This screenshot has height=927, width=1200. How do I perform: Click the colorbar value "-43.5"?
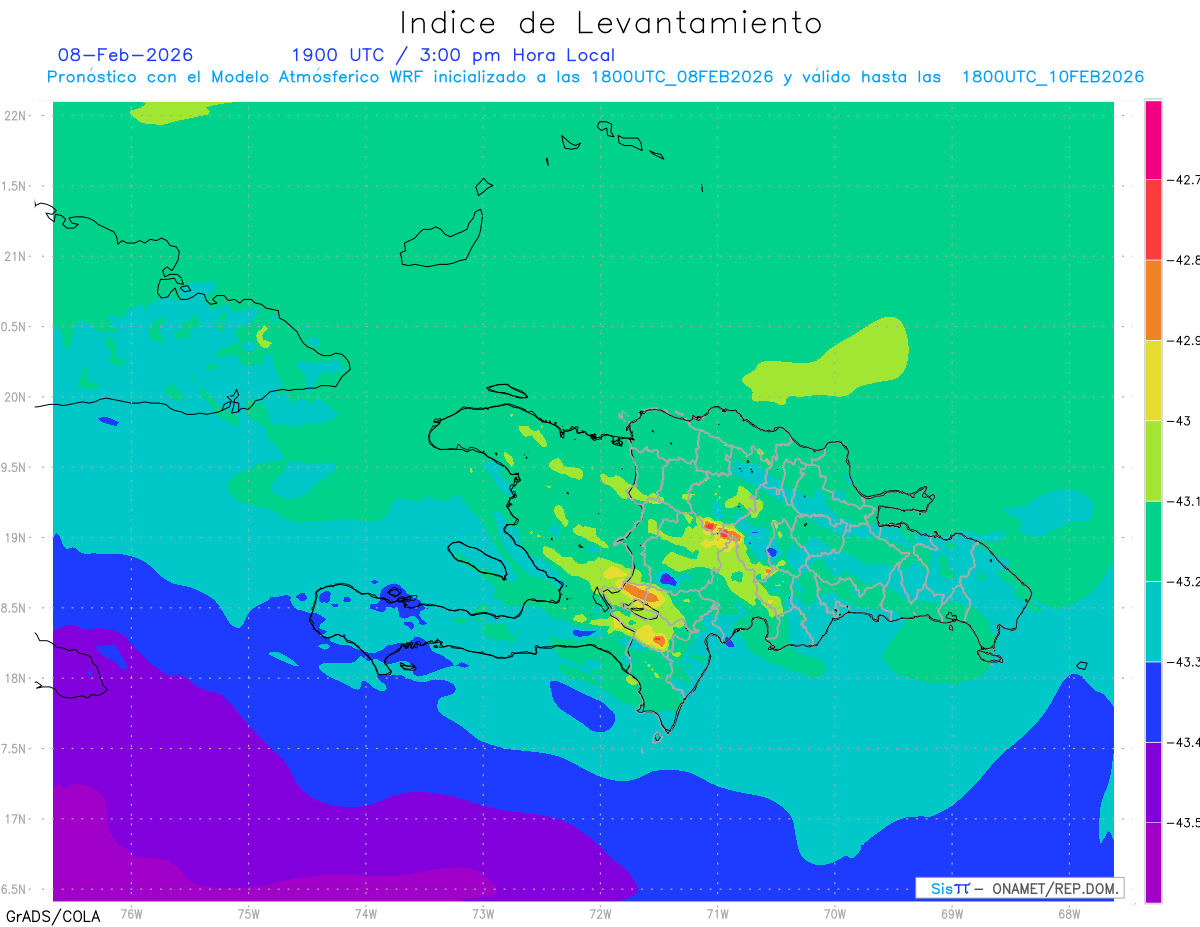(1184, 822)
